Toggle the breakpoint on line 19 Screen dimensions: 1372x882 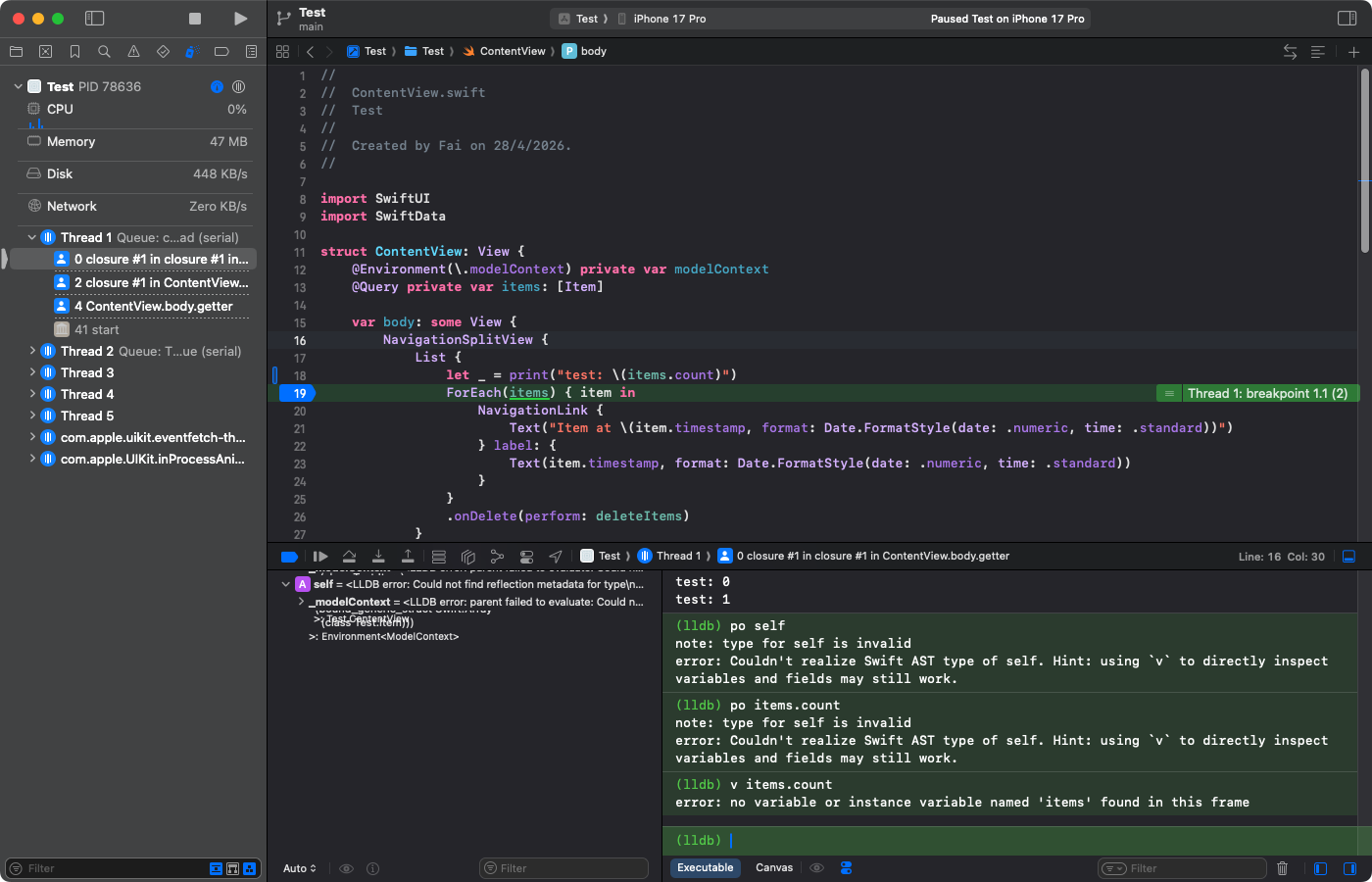coord(299,393)
